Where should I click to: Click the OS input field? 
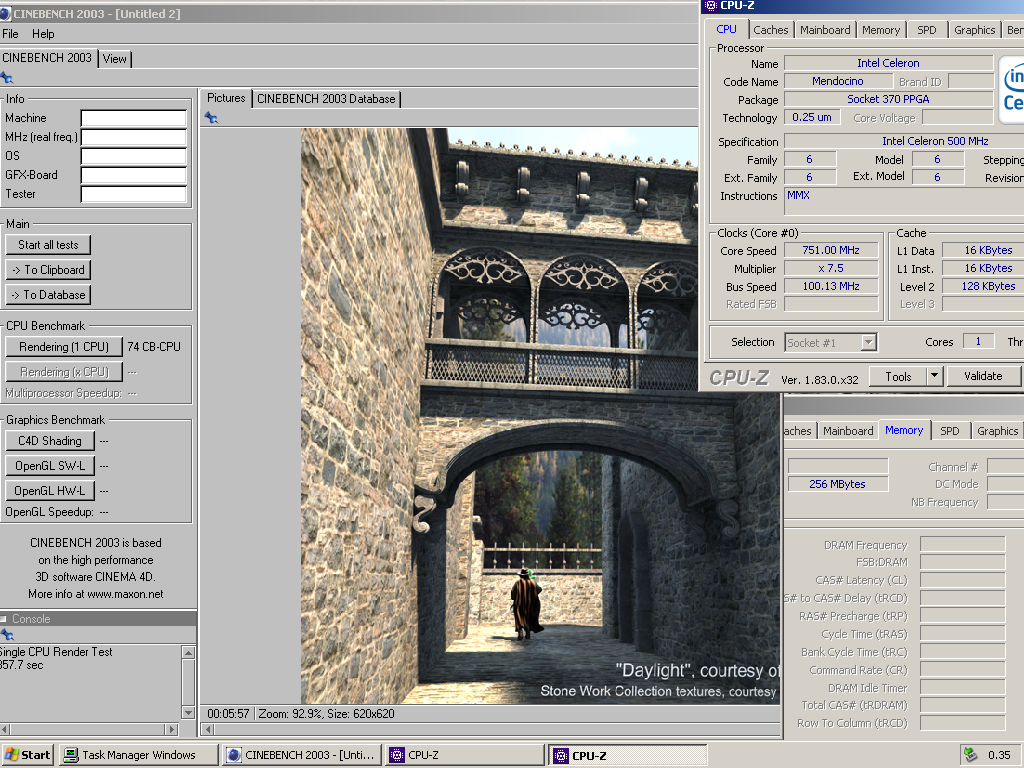point(134,156)
